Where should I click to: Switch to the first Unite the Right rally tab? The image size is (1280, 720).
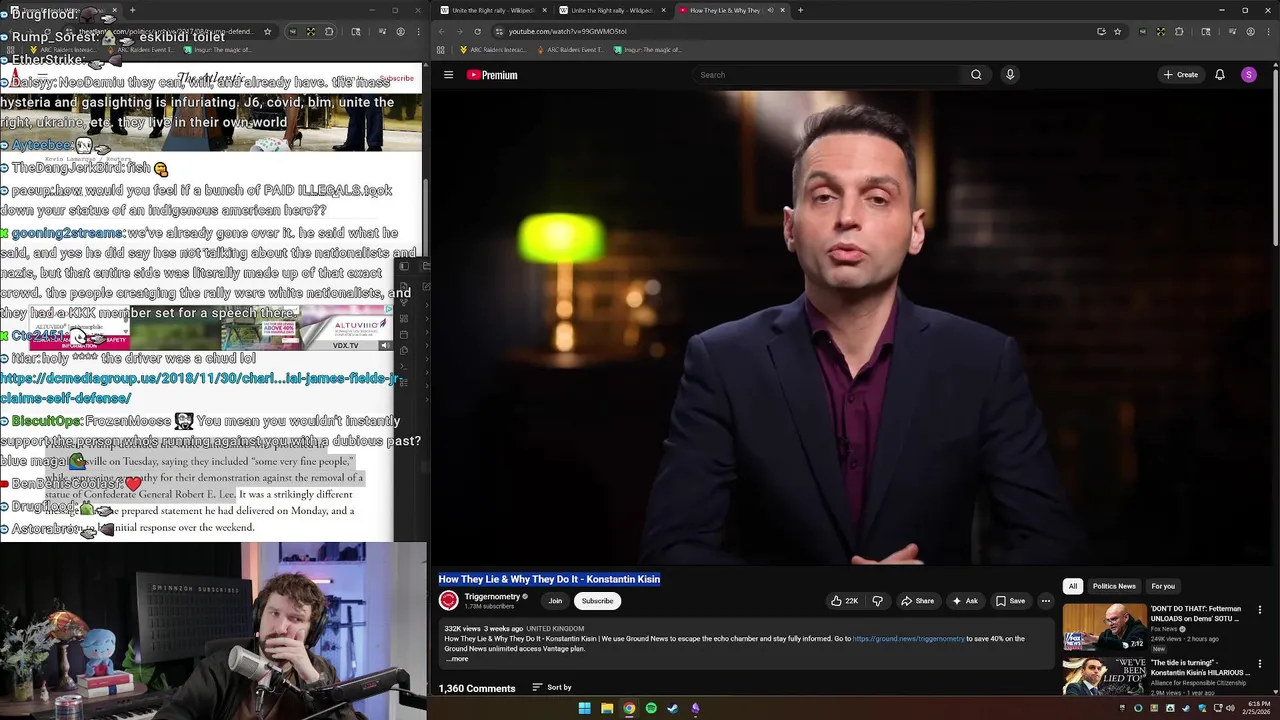pos(492,10)
